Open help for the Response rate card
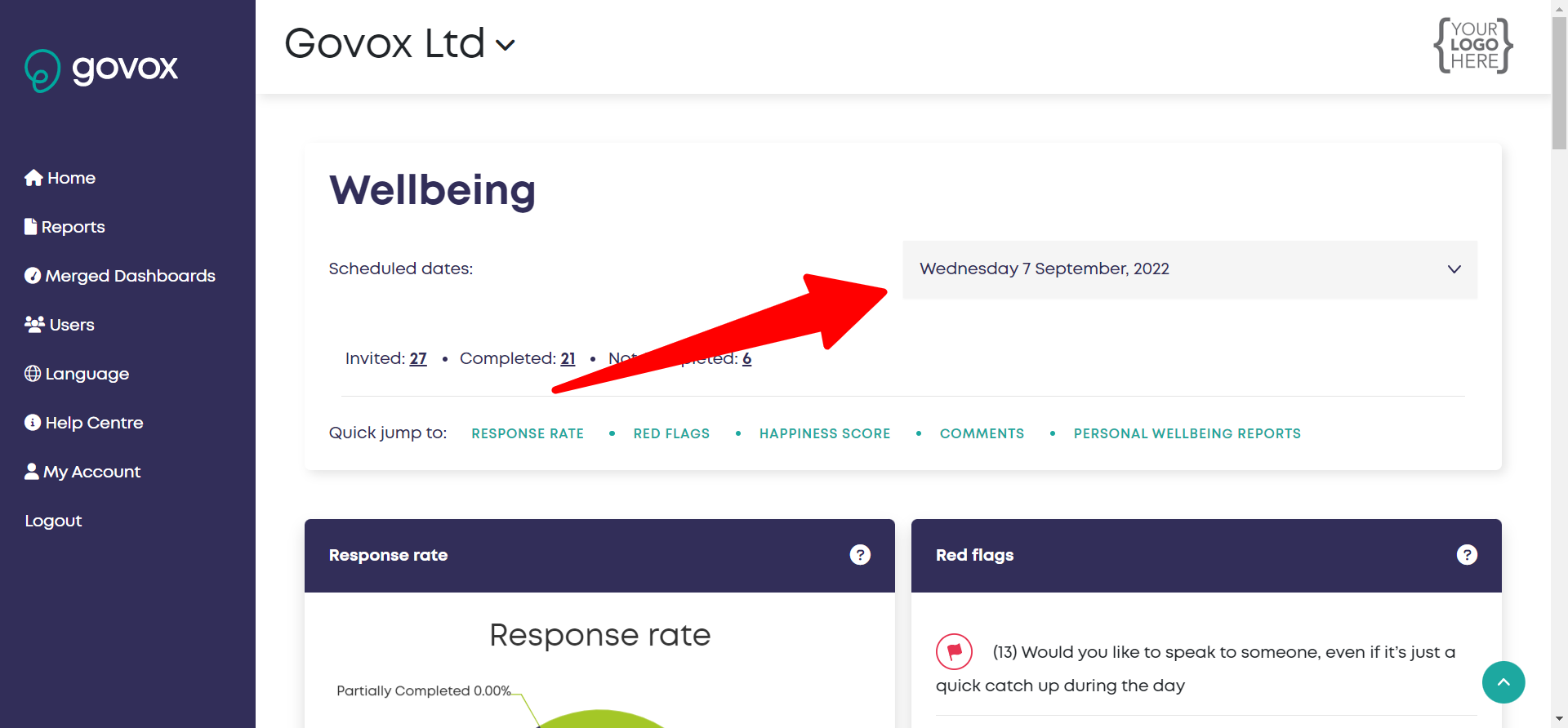Screen dimensions: 1568x728 (x=860, y=555)
